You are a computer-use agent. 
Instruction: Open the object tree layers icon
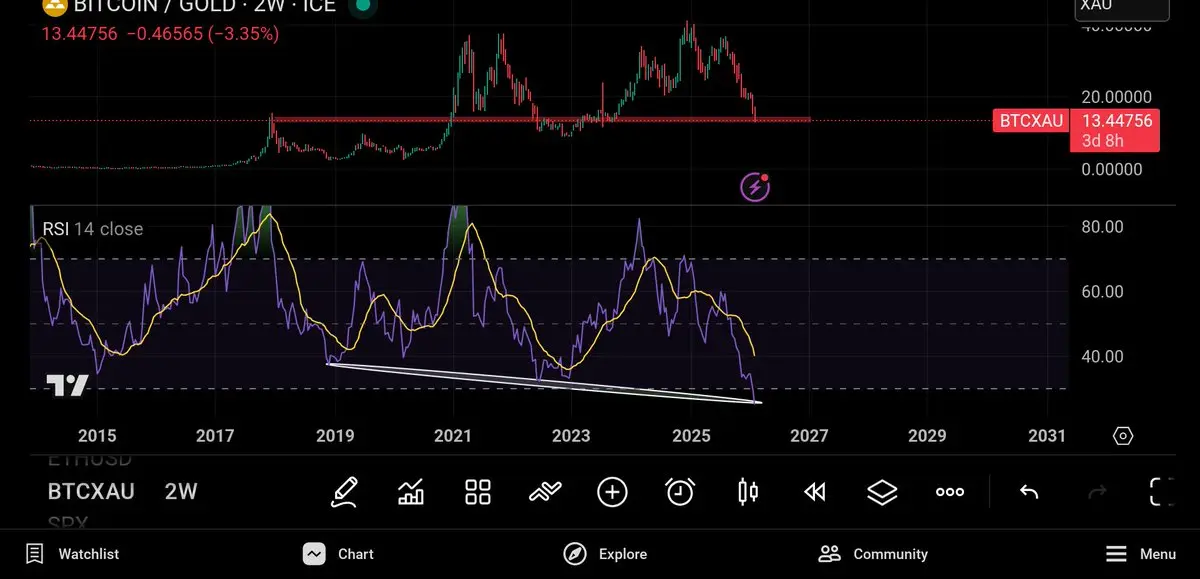(x=882, y=491)
